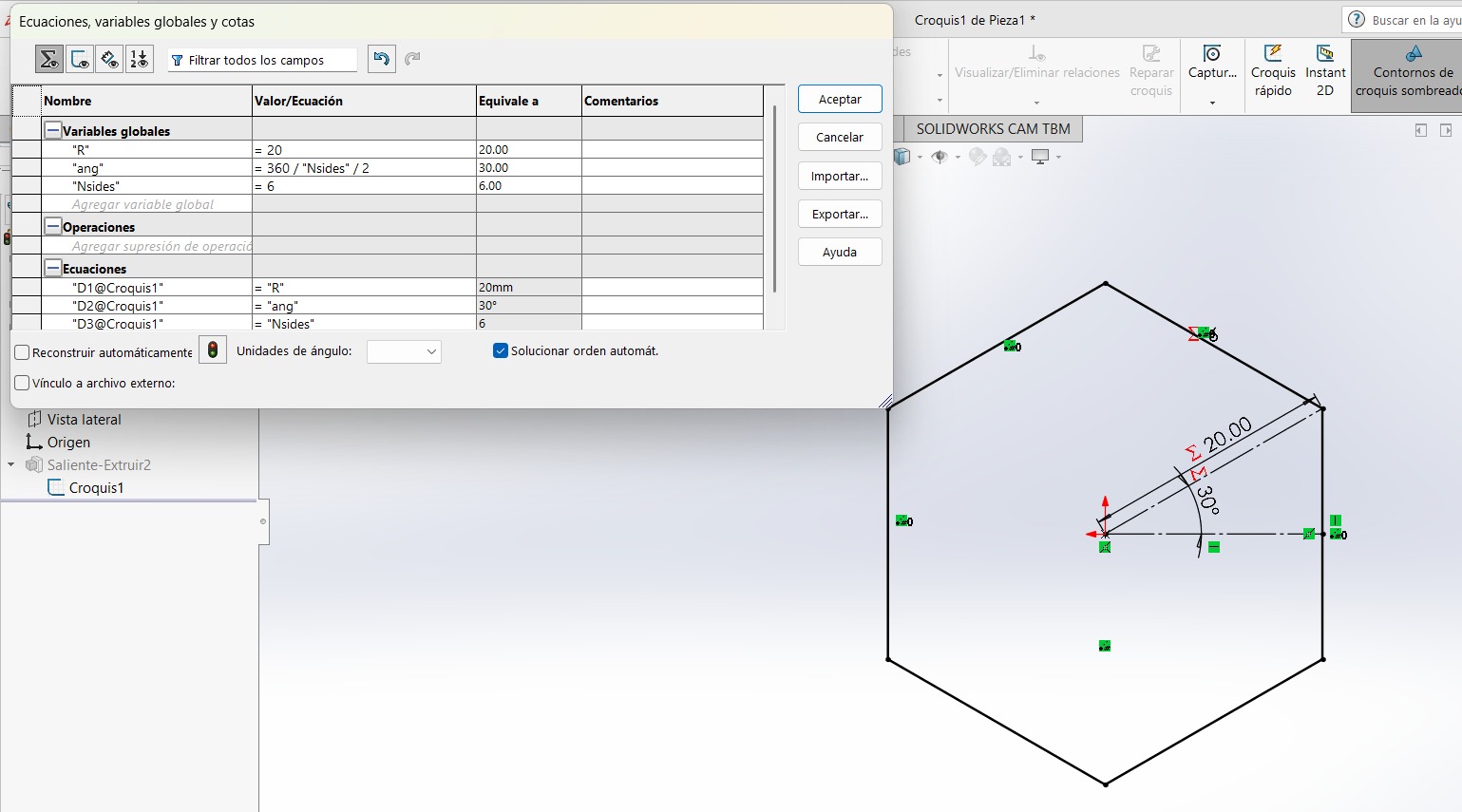Click the help question mark icon in the search box

tap(1357, 19)
